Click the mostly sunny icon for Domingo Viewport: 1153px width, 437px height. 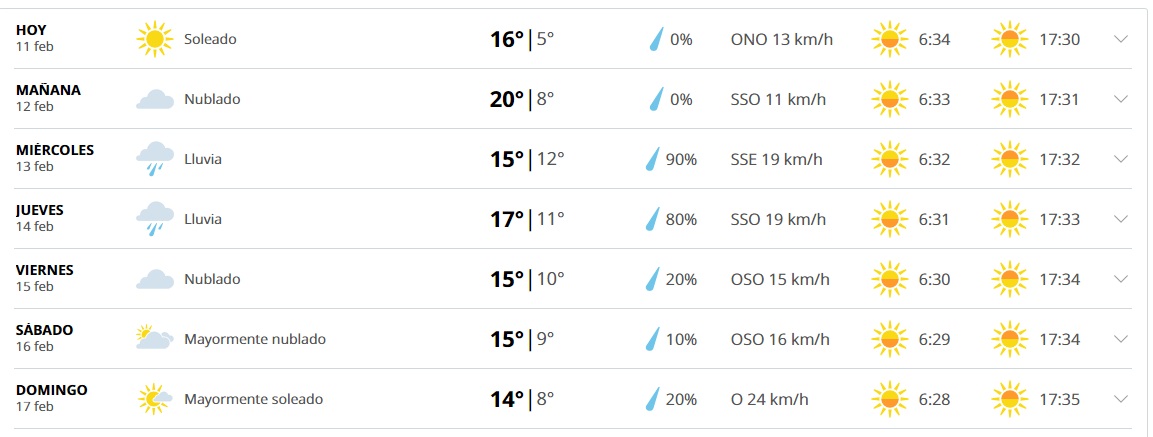coord(154,399)
